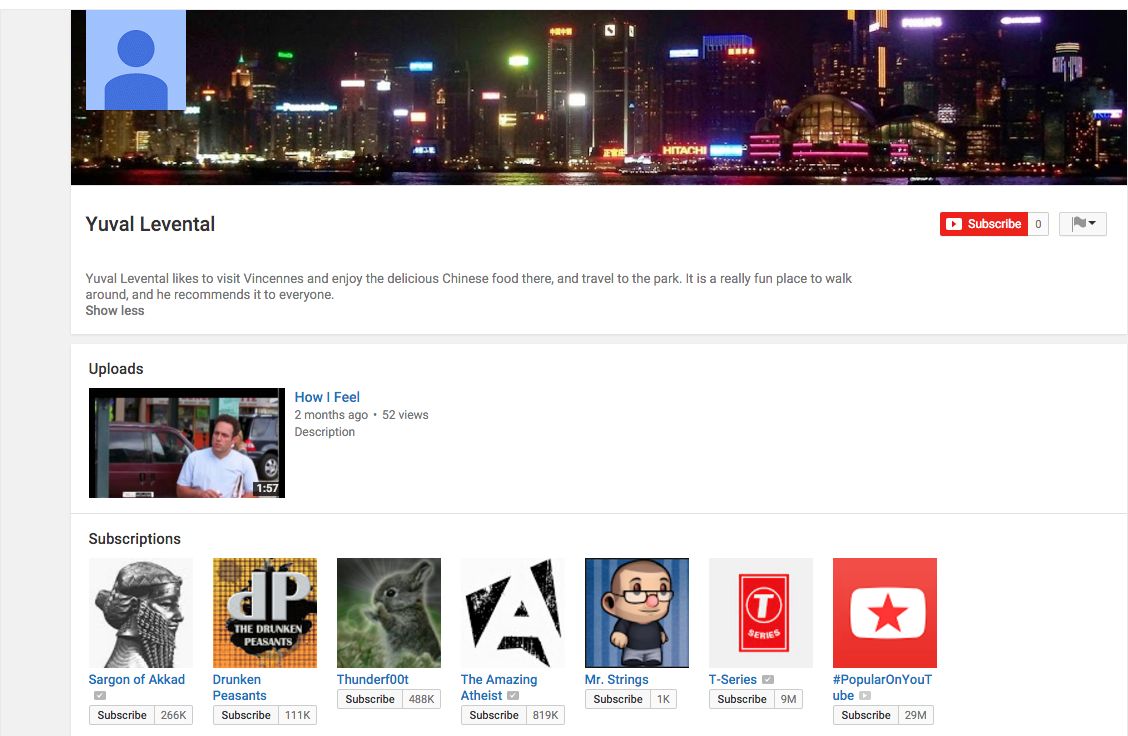Open the flag report dropdown
The width and height of the screenshot is (1128, 736).
tap(1082, 224)
